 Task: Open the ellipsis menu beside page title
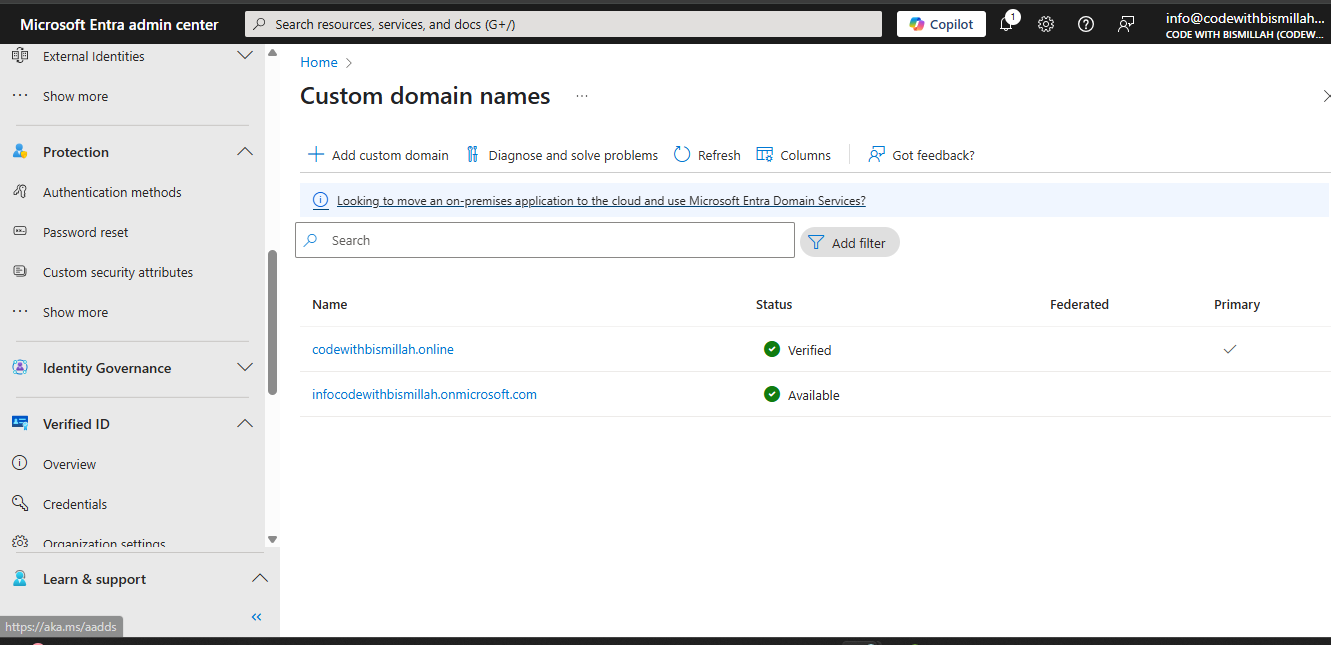click(582, 96)
